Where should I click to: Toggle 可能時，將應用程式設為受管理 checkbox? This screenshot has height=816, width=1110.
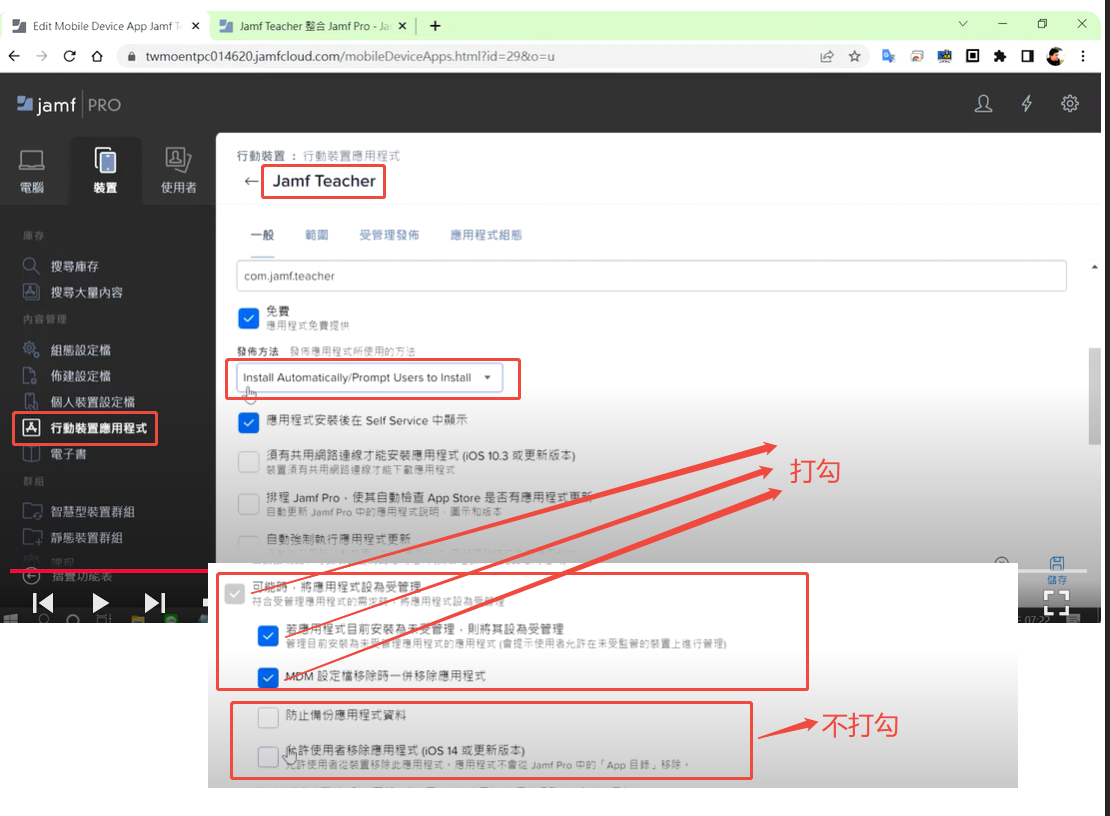(235, 594)
